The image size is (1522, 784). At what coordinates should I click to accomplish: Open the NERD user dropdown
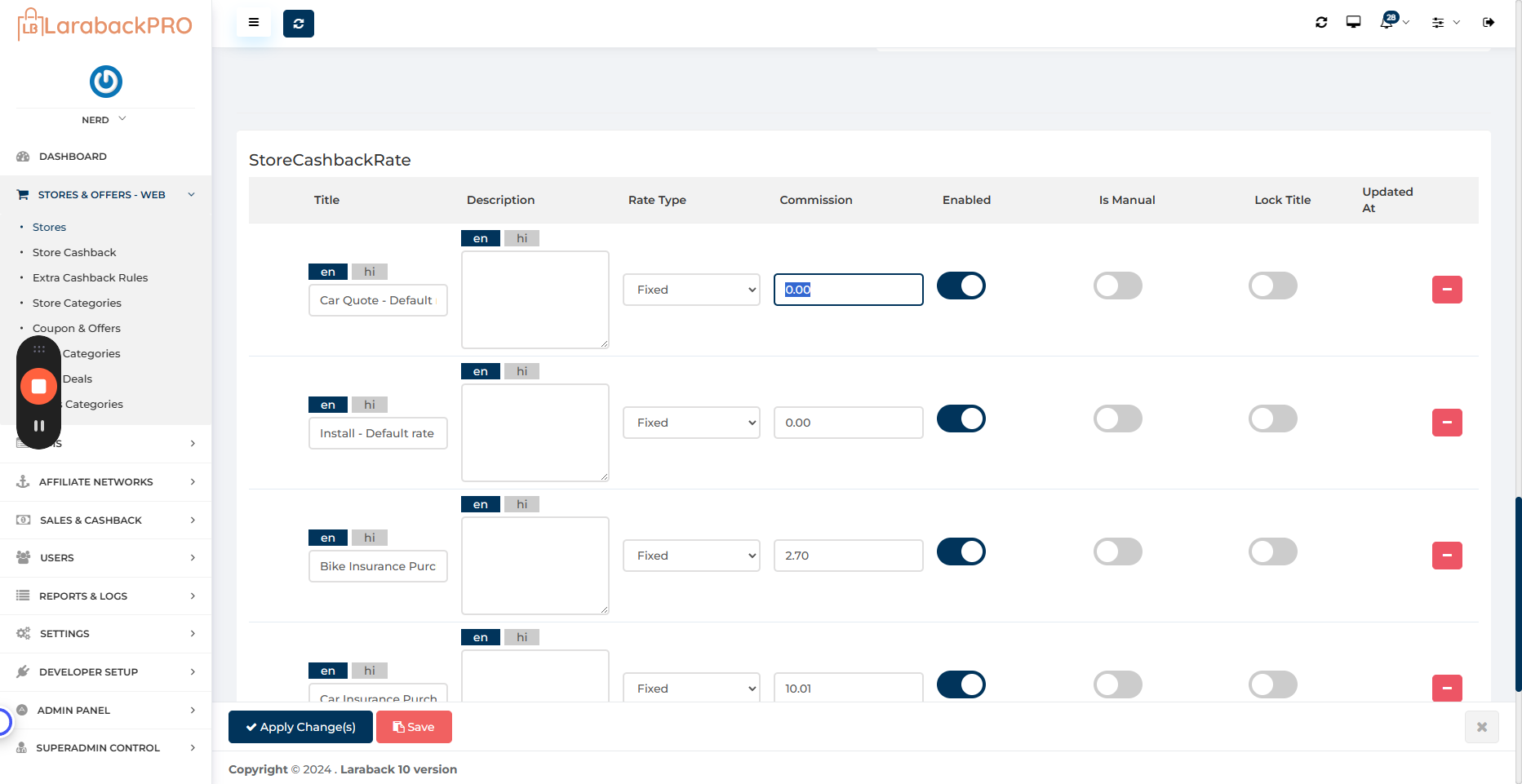104,120
